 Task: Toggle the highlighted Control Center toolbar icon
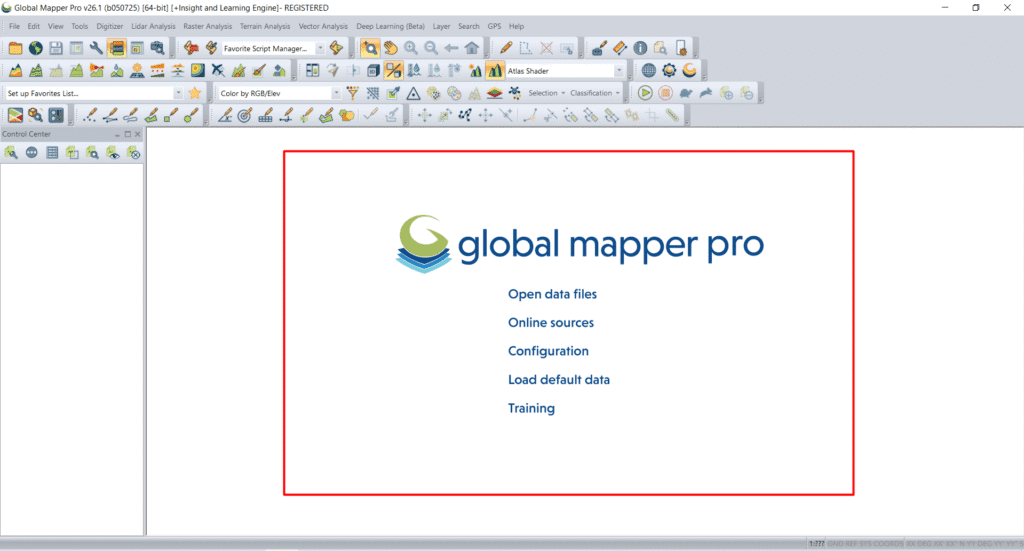(116, 48)
